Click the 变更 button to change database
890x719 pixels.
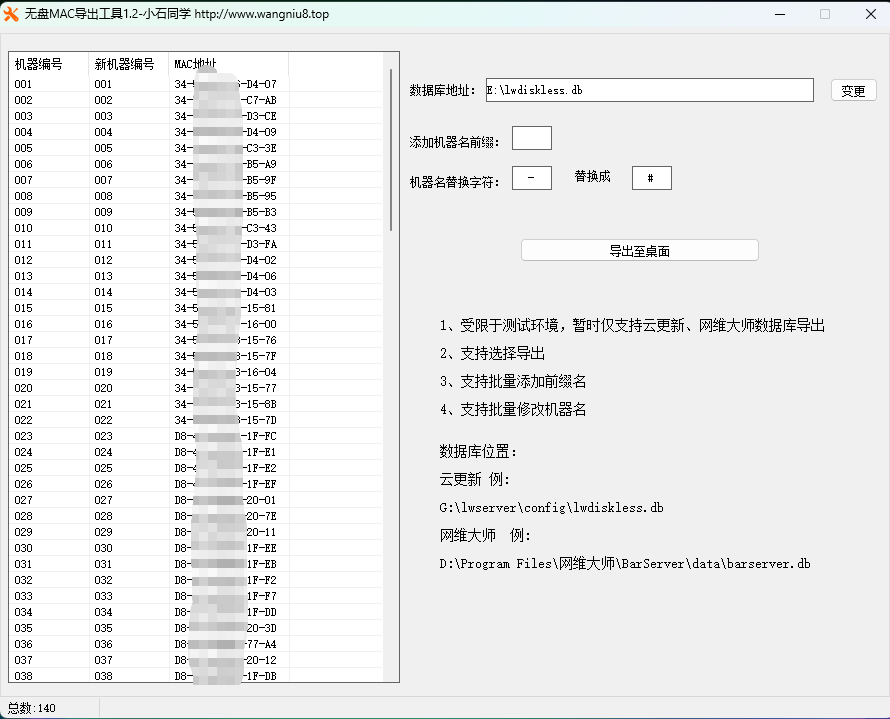(853, 91)
